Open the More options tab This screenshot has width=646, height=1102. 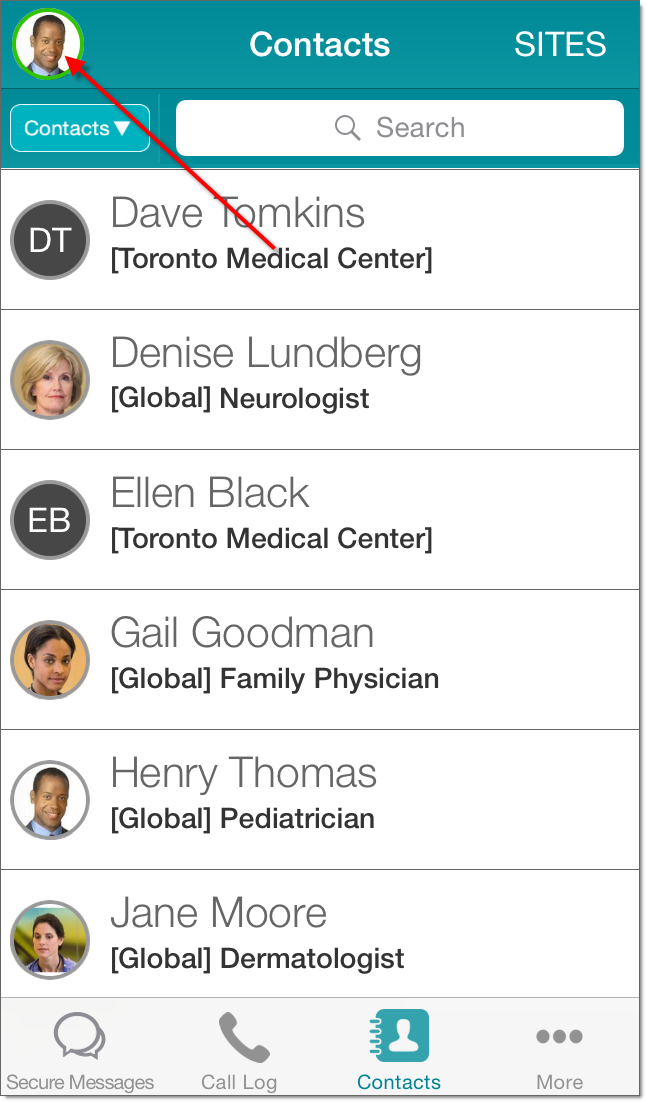tap(559, 1050)
